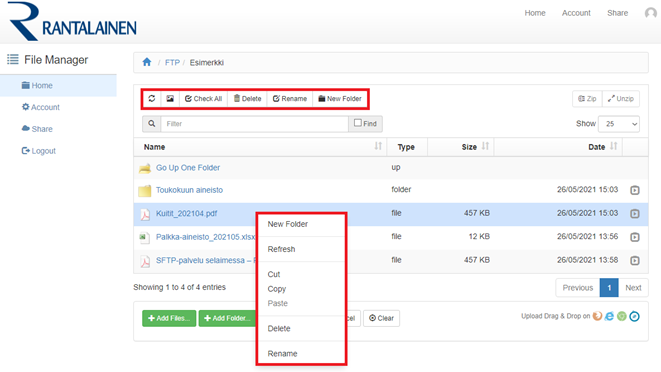Click Previous pagination button
The width and height of the screenshot is (661, 372).
tap(578, 288)
